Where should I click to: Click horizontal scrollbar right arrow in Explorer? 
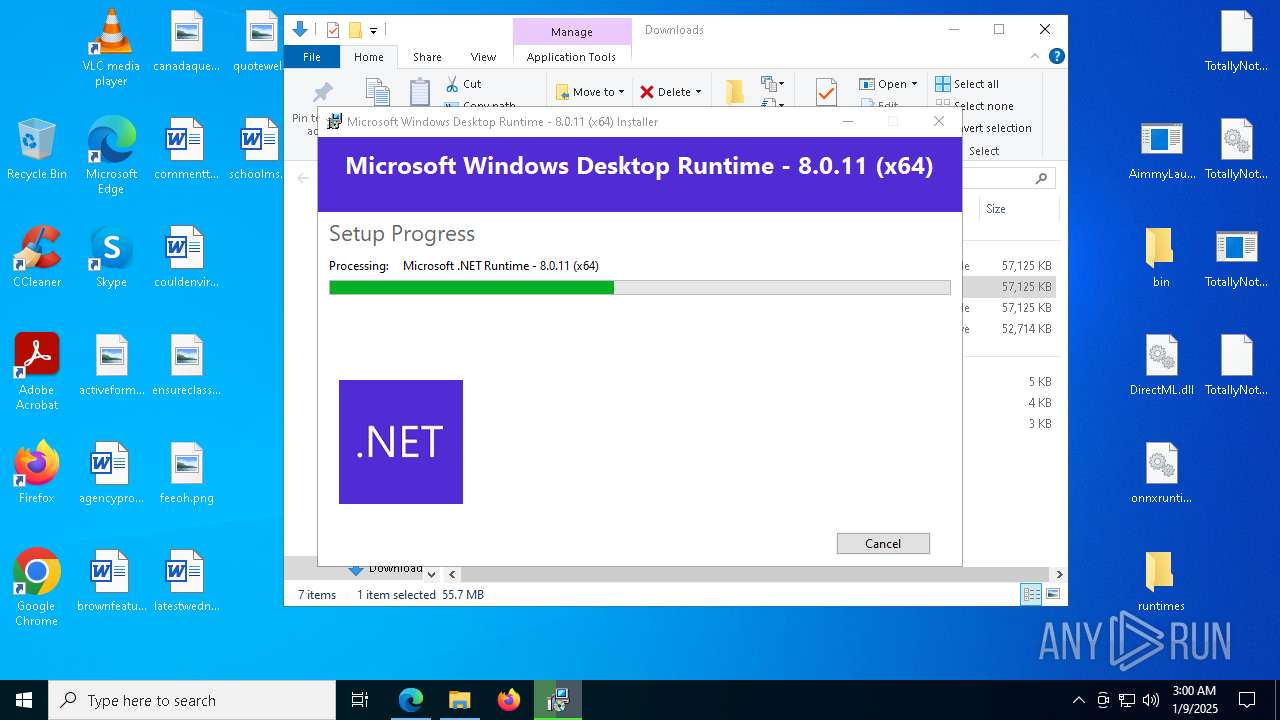(1059, 574)
